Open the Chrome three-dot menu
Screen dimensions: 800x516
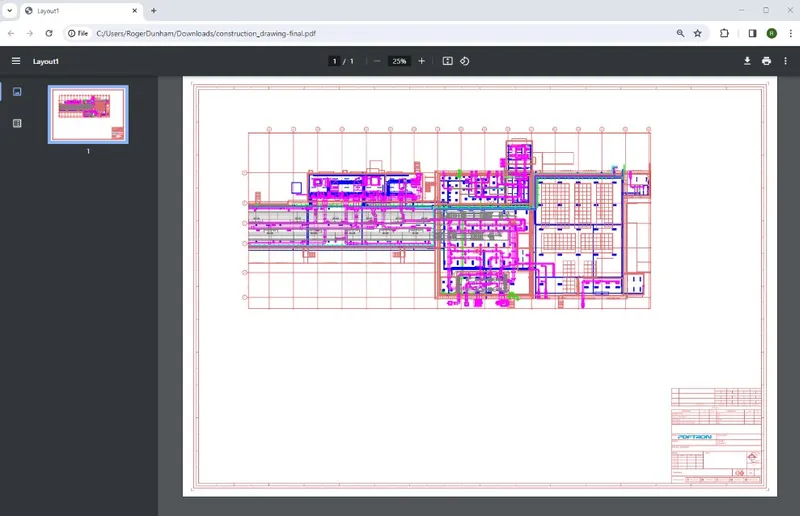click(x=789, y=33)
